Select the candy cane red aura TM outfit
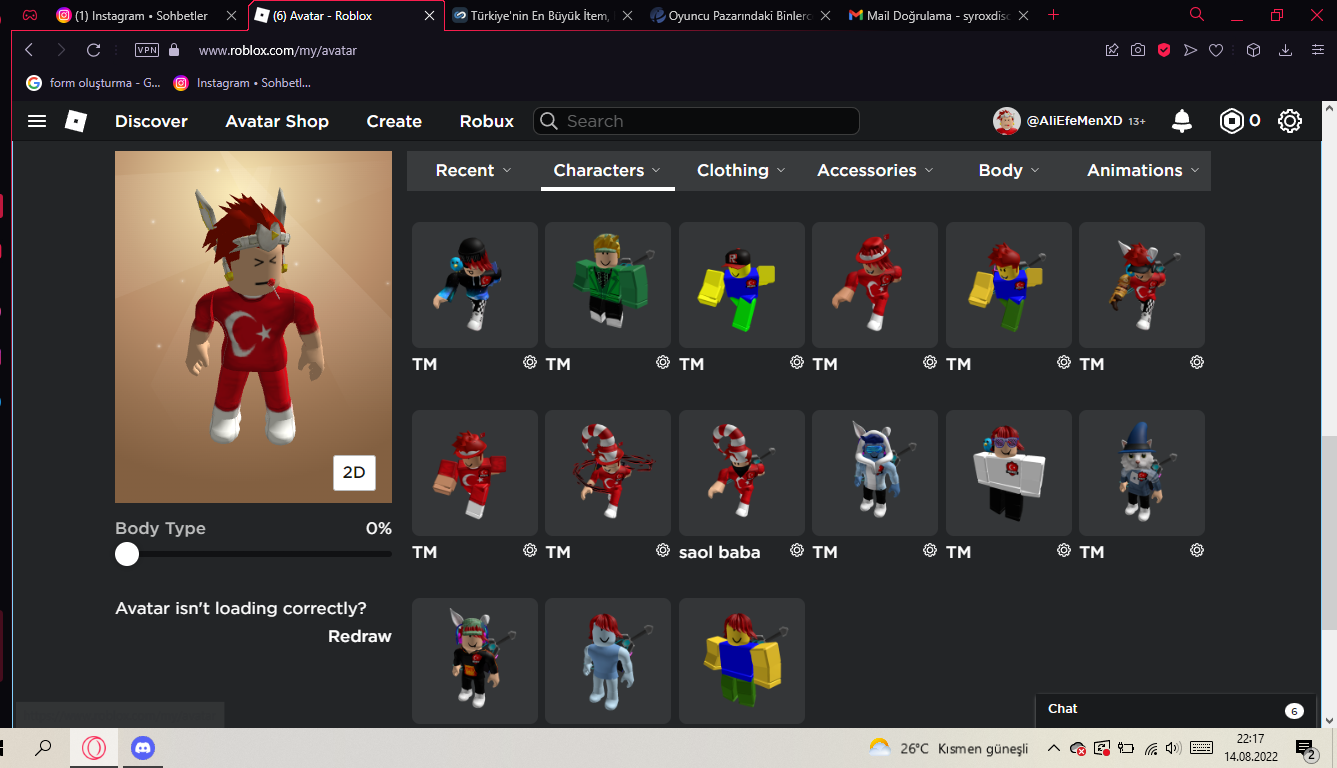This screenshot has height=768, width=1337. coord(608,473)
